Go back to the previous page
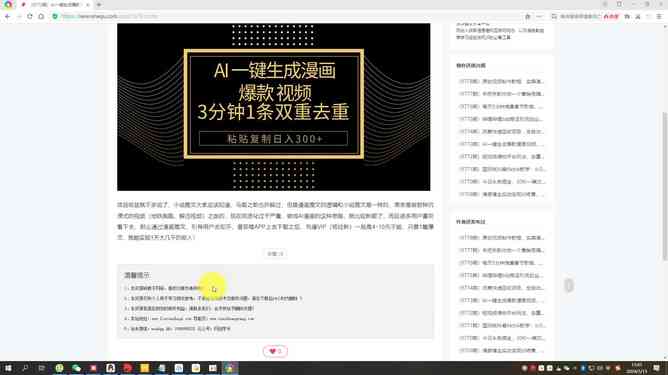Image resolution: width=668 pixels, height=375 pixels. 7,16
